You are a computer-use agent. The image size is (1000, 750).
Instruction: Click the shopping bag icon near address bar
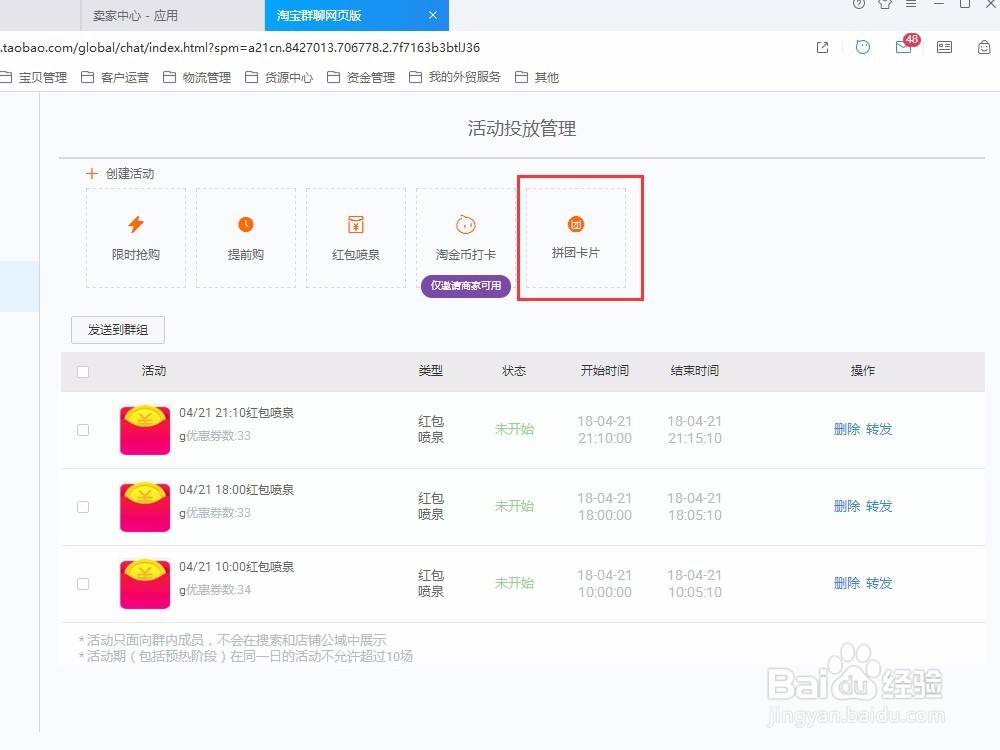(984, 47)
